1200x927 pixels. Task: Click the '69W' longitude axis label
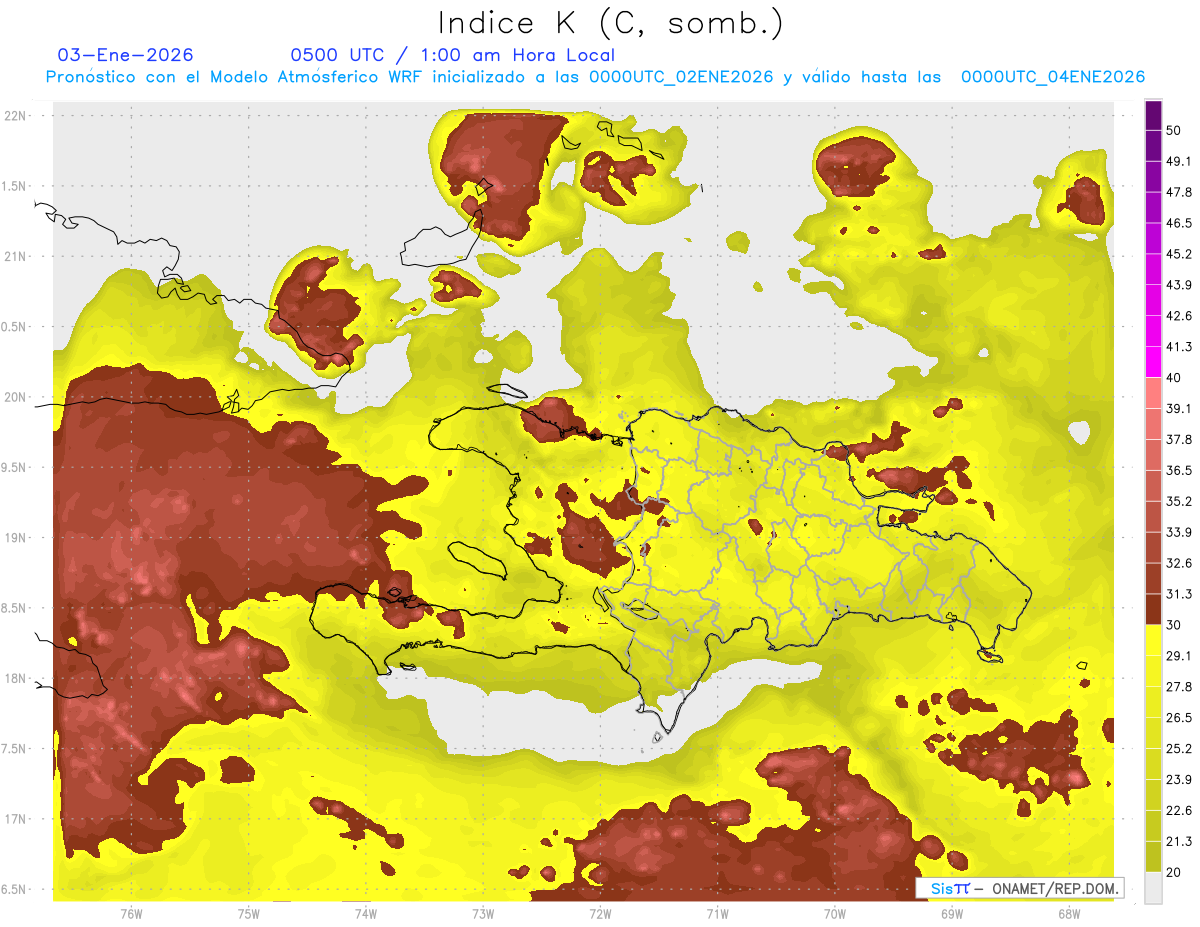click(x=952, y=914)
